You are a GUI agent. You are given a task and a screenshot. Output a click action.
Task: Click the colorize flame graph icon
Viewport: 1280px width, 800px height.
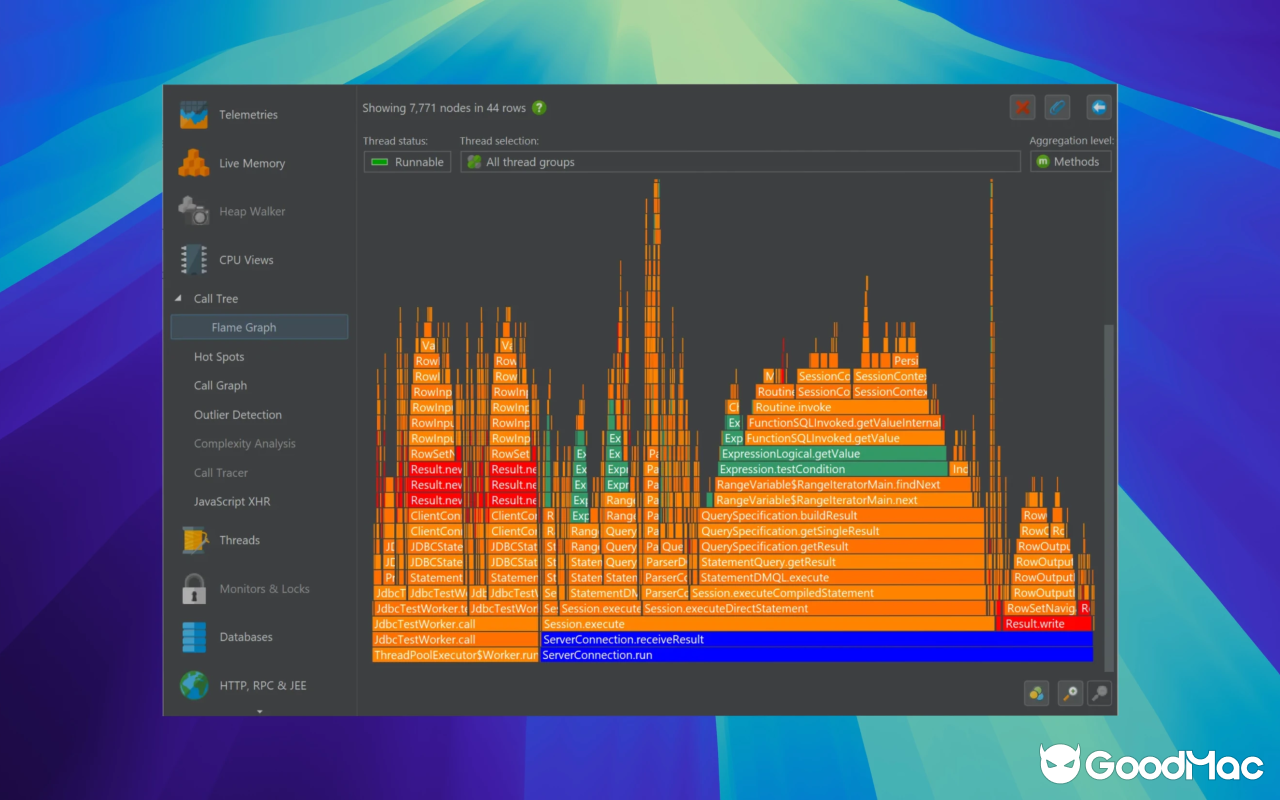point(1036,693)
